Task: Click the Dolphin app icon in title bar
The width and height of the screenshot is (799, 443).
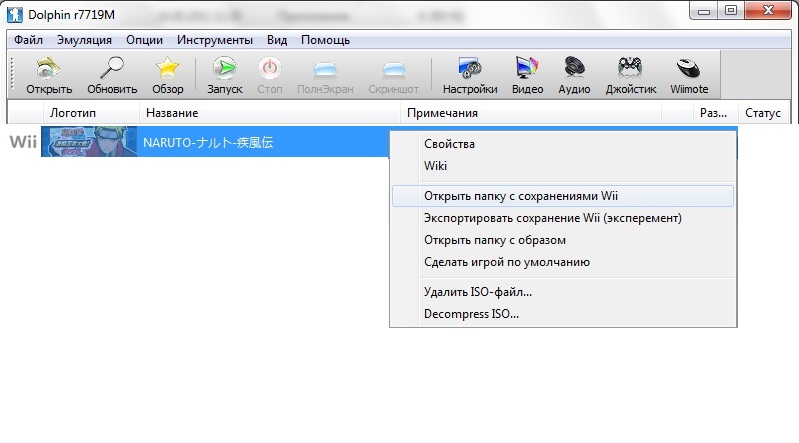Action: tap(15, 14)
